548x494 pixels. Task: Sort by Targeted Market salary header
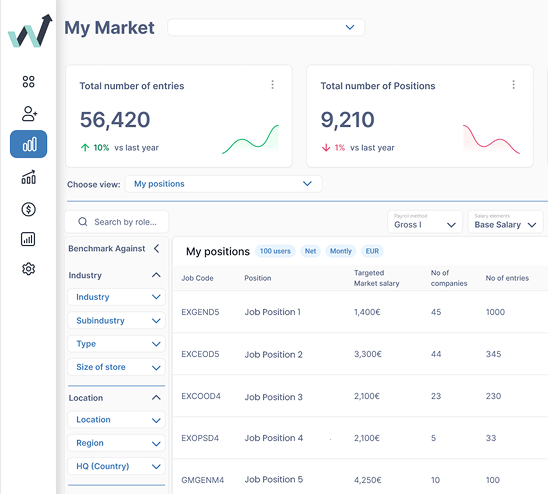[x=376, y=278]
